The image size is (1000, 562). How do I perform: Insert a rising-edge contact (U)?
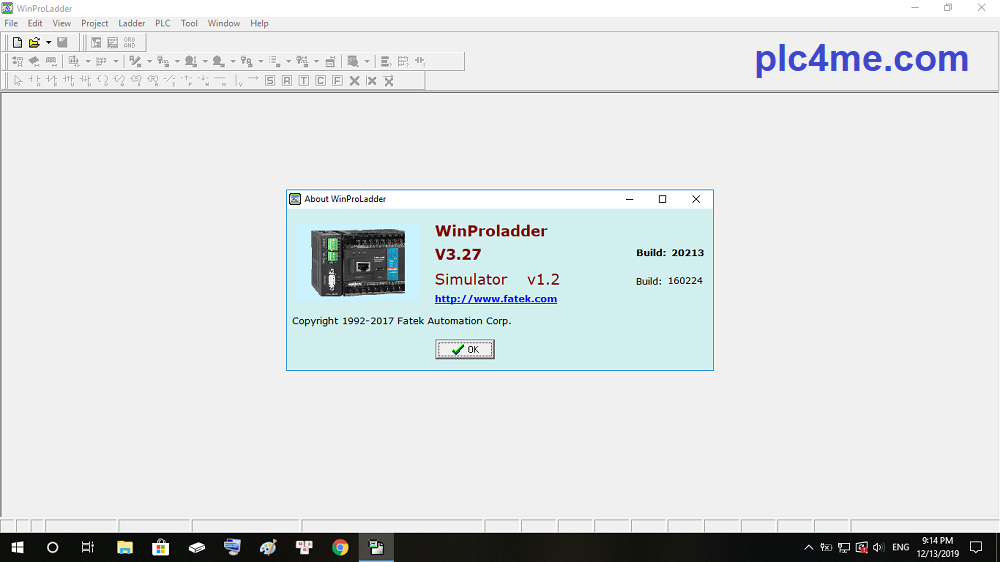coord(68,80)
